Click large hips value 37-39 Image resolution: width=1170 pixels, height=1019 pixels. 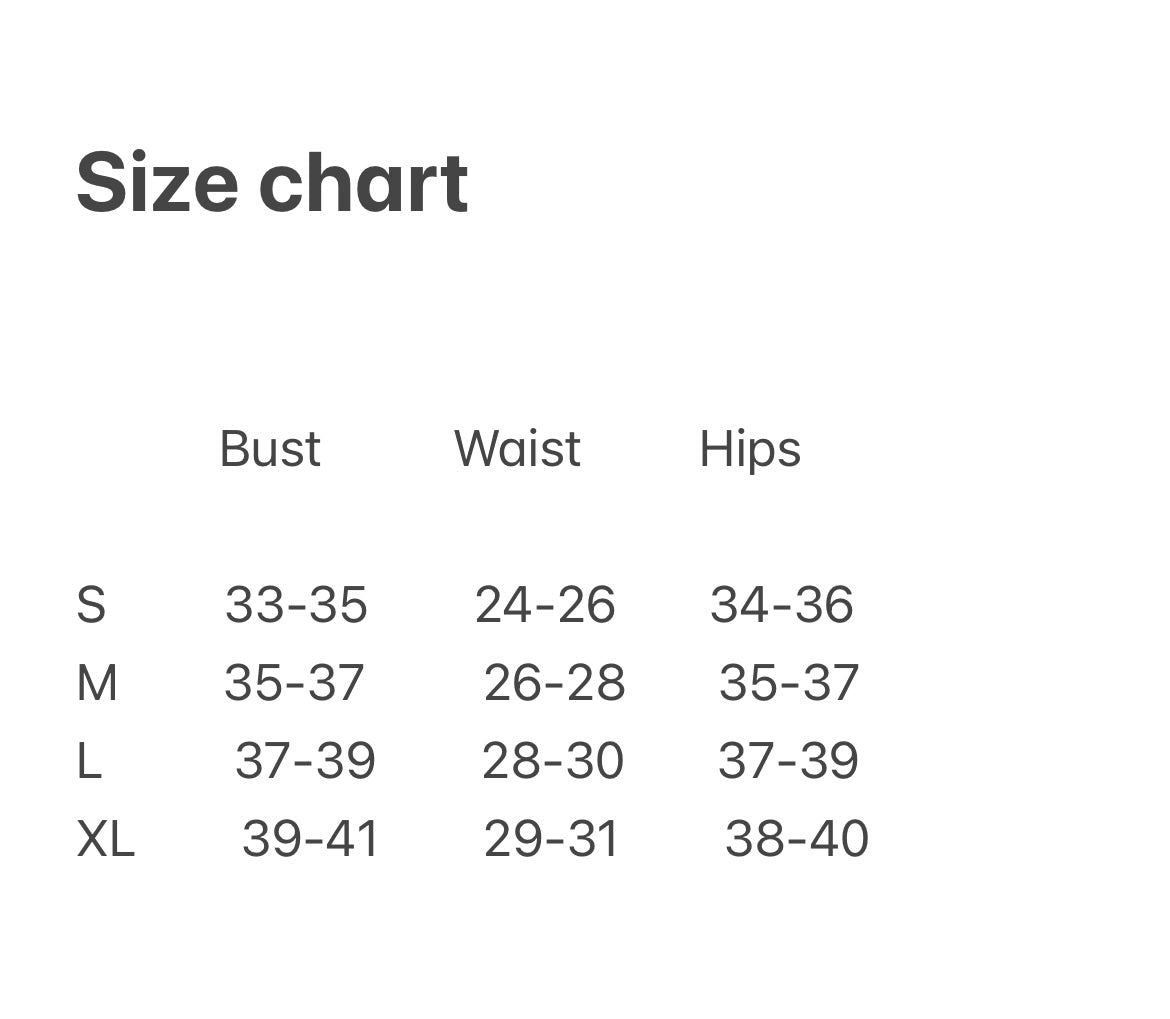click(788, 762)
